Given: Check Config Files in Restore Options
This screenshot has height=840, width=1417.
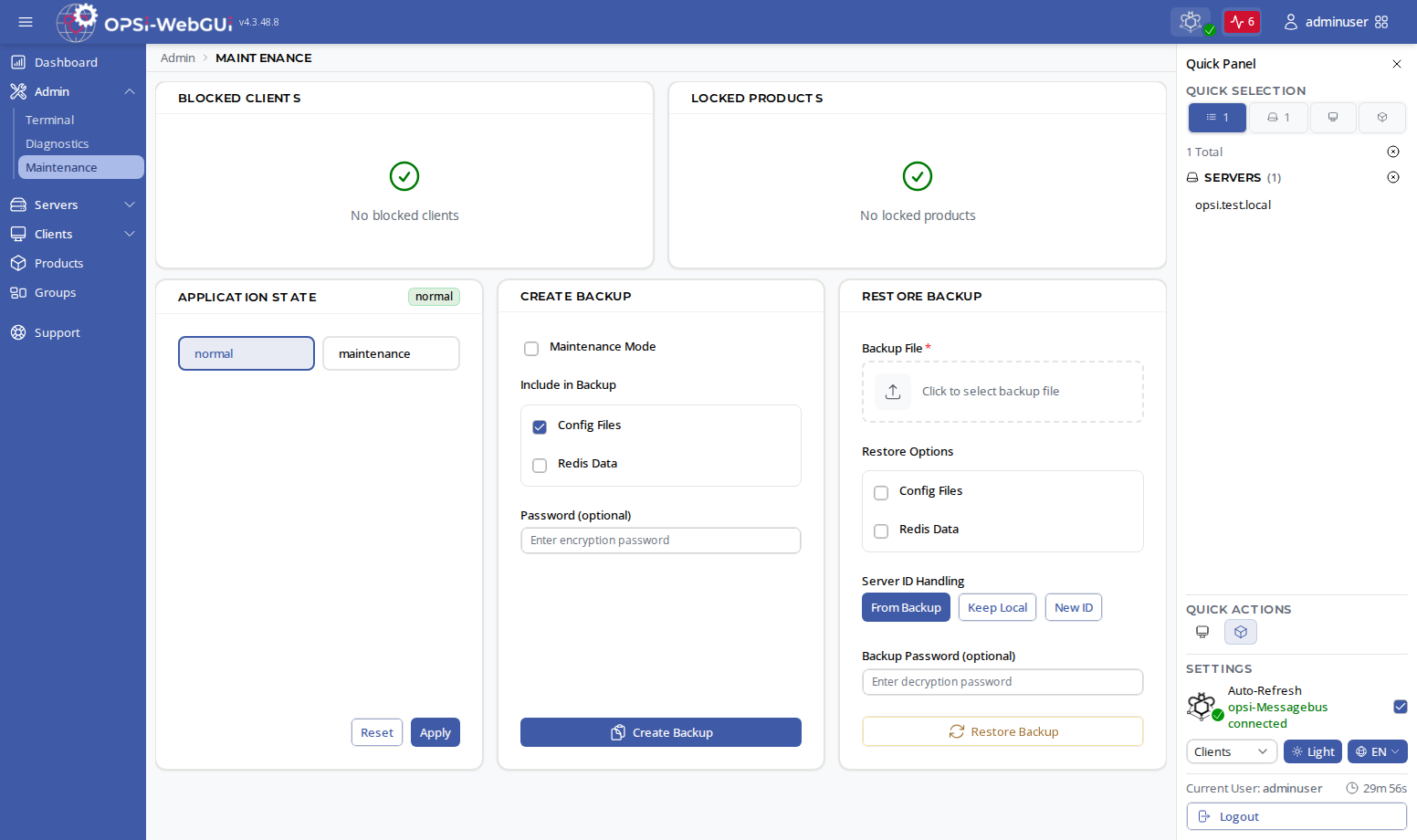Looking at the screenshot, I should click(x=881, y=492).
